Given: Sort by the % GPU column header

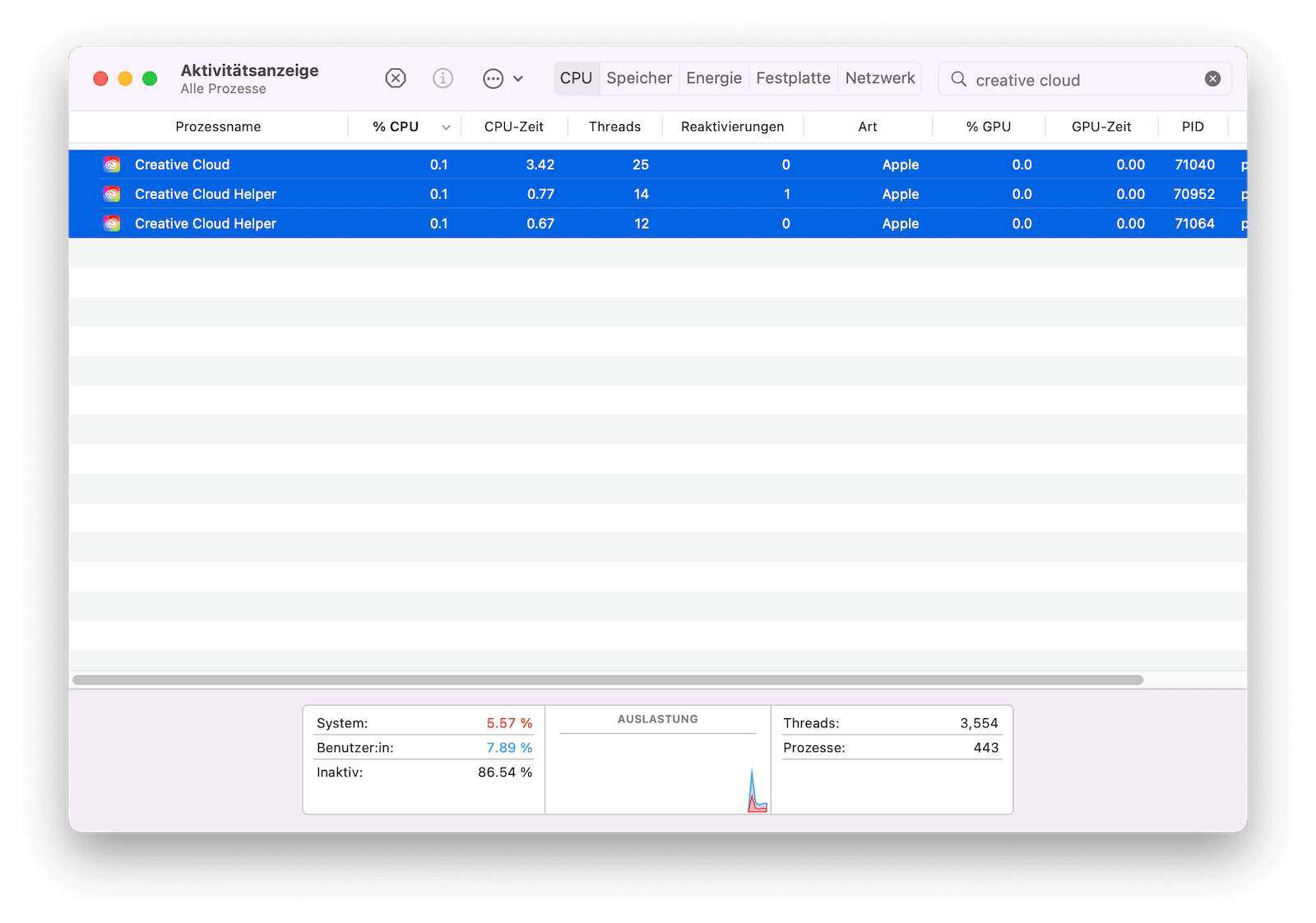Looking at the screenshot, I should pyautogui.click(x=989, y=127).
